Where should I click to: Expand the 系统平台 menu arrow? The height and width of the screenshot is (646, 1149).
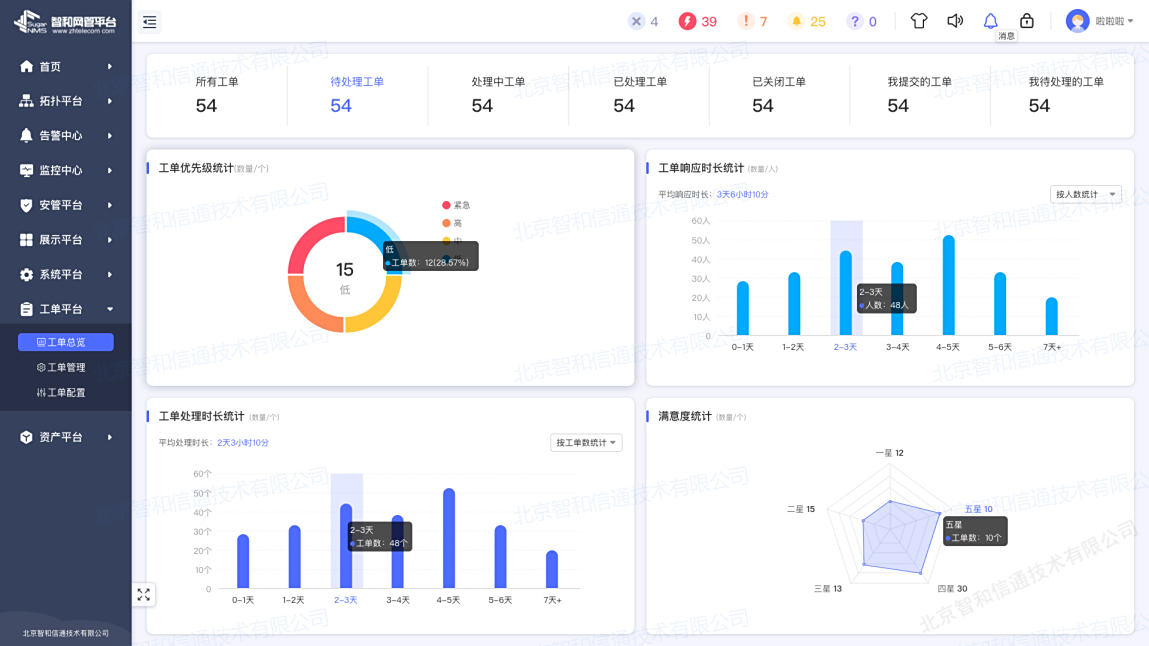pyautogui.click(x=110, y=275)
